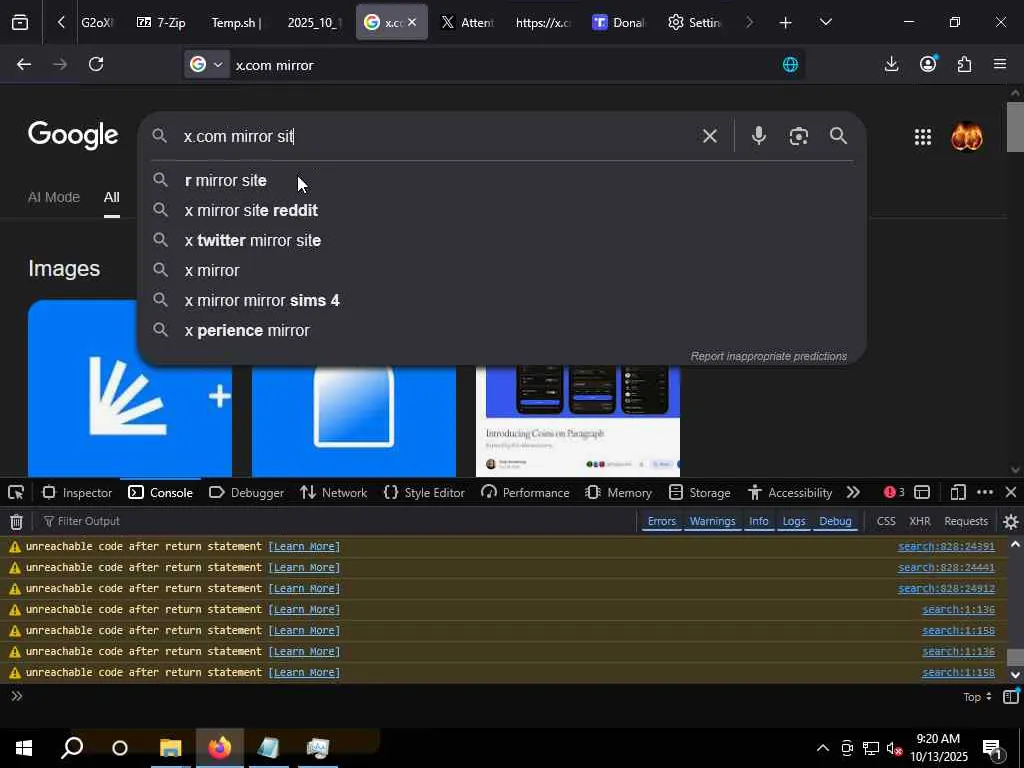Open the Firefox hamburger application menu

[x=1000, y=64]
